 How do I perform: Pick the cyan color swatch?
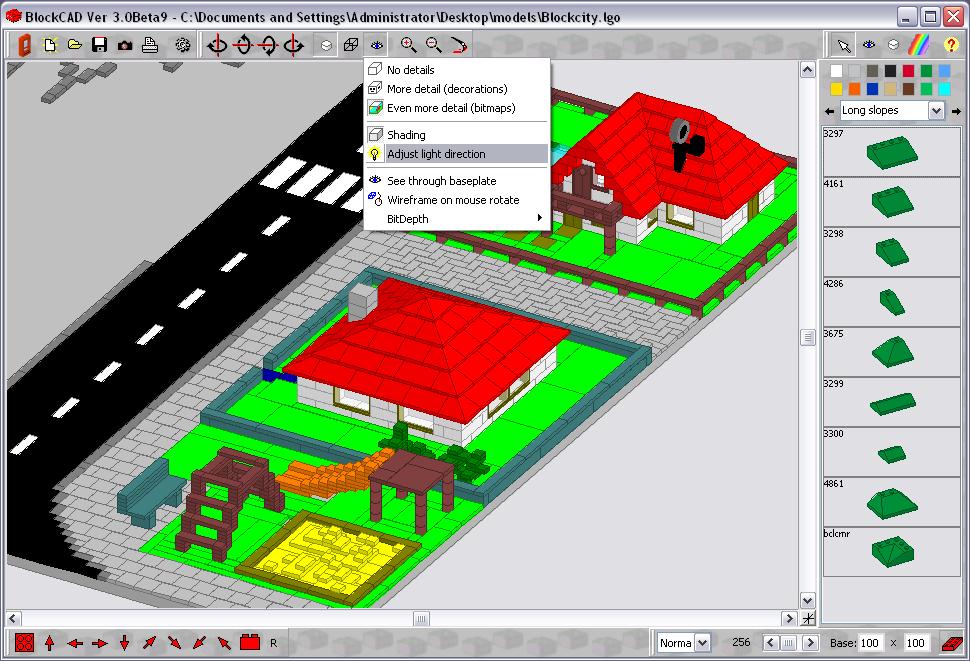944,89
